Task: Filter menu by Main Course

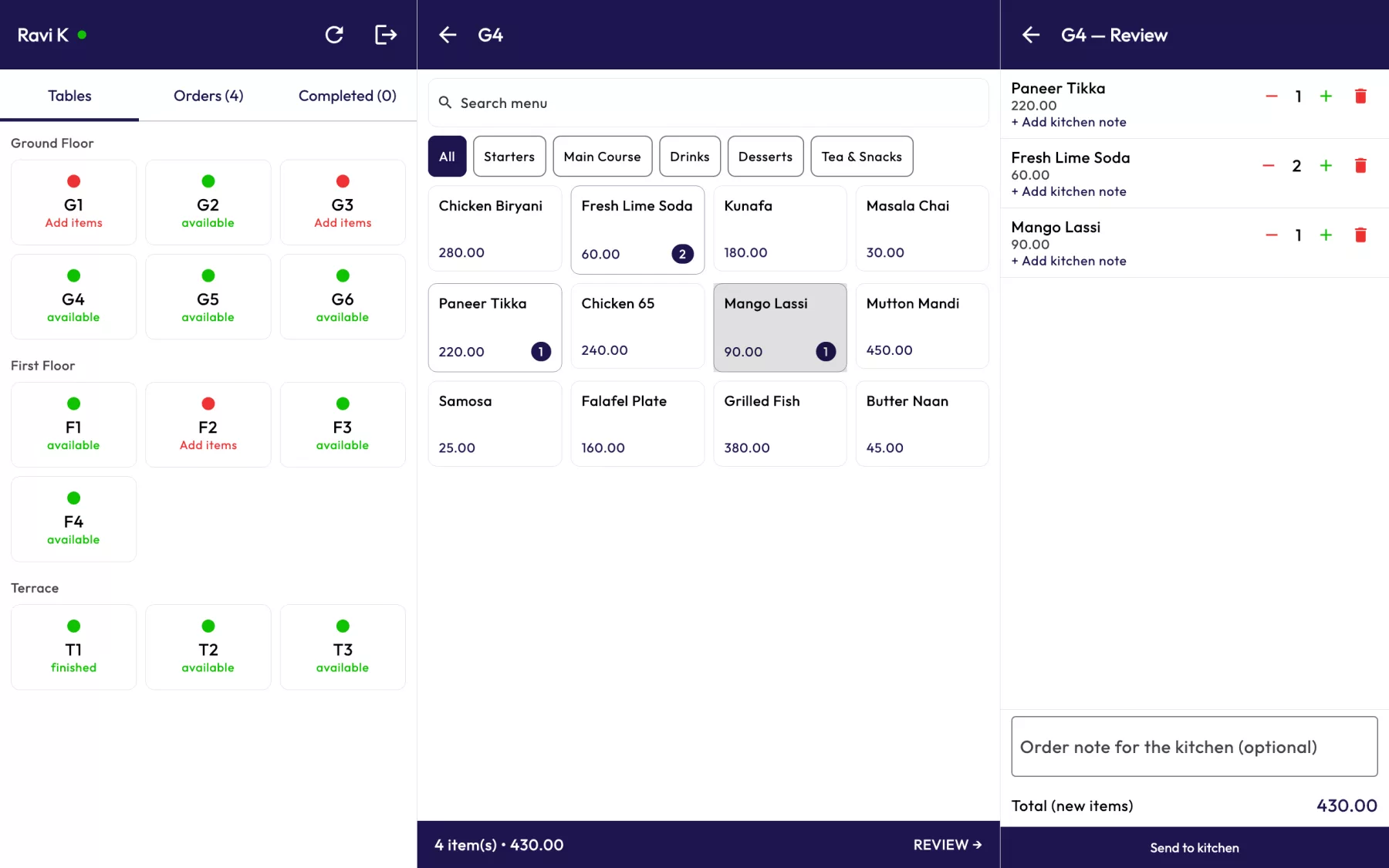Action: (602, 157)
